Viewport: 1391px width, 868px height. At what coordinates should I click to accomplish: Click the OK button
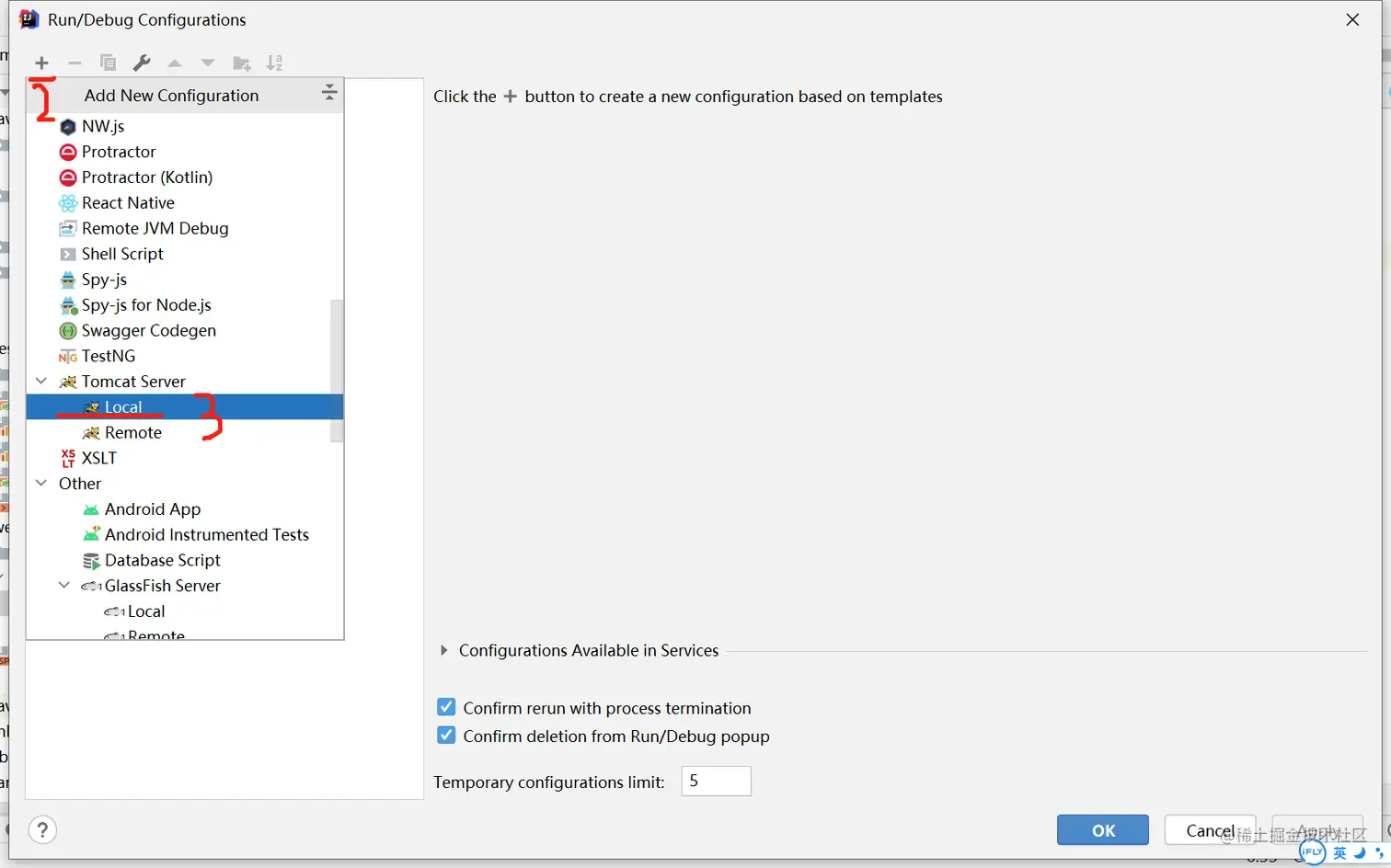point(1102,829)
